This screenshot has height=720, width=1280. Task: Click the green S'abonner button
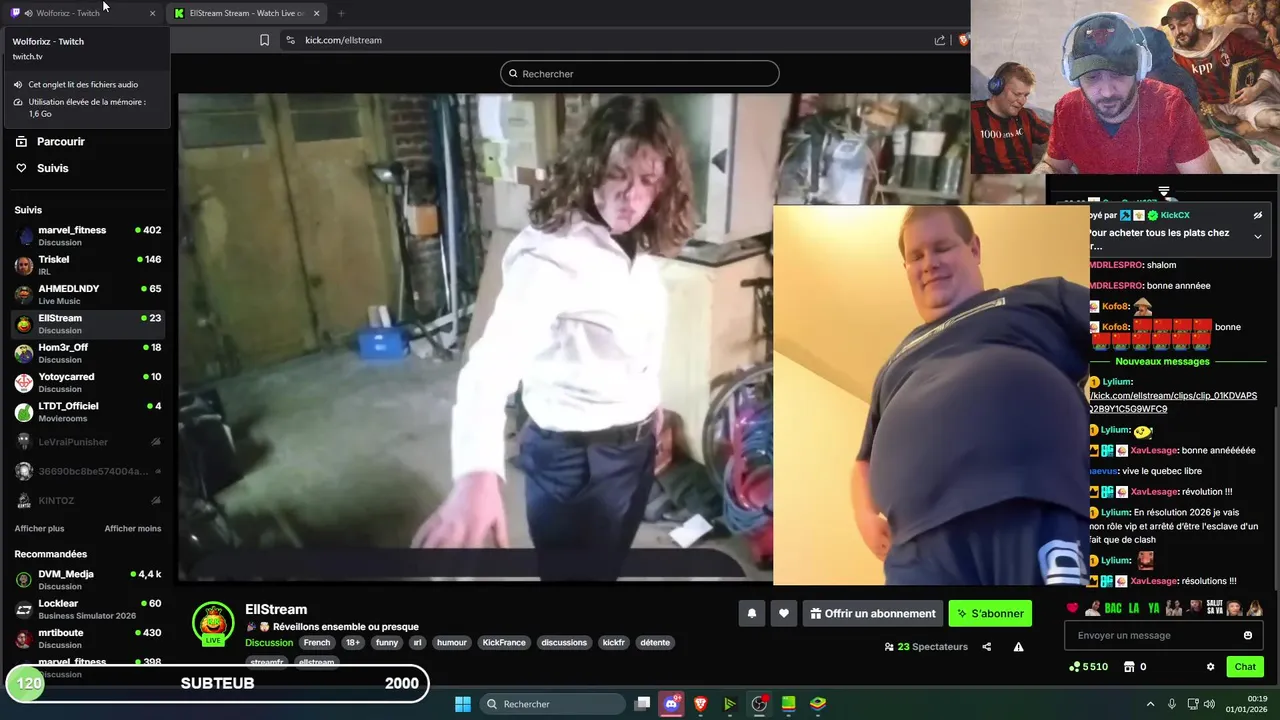[x=990, y=613]
